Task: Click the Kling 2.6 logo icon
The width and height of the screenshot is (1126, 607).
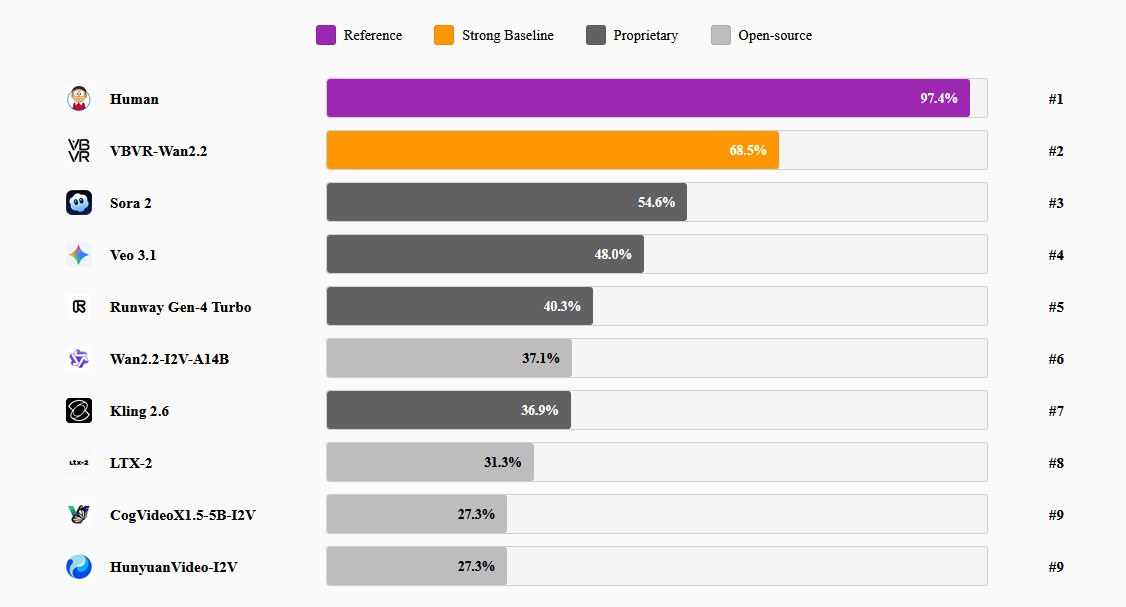Action: pos(79,411)
